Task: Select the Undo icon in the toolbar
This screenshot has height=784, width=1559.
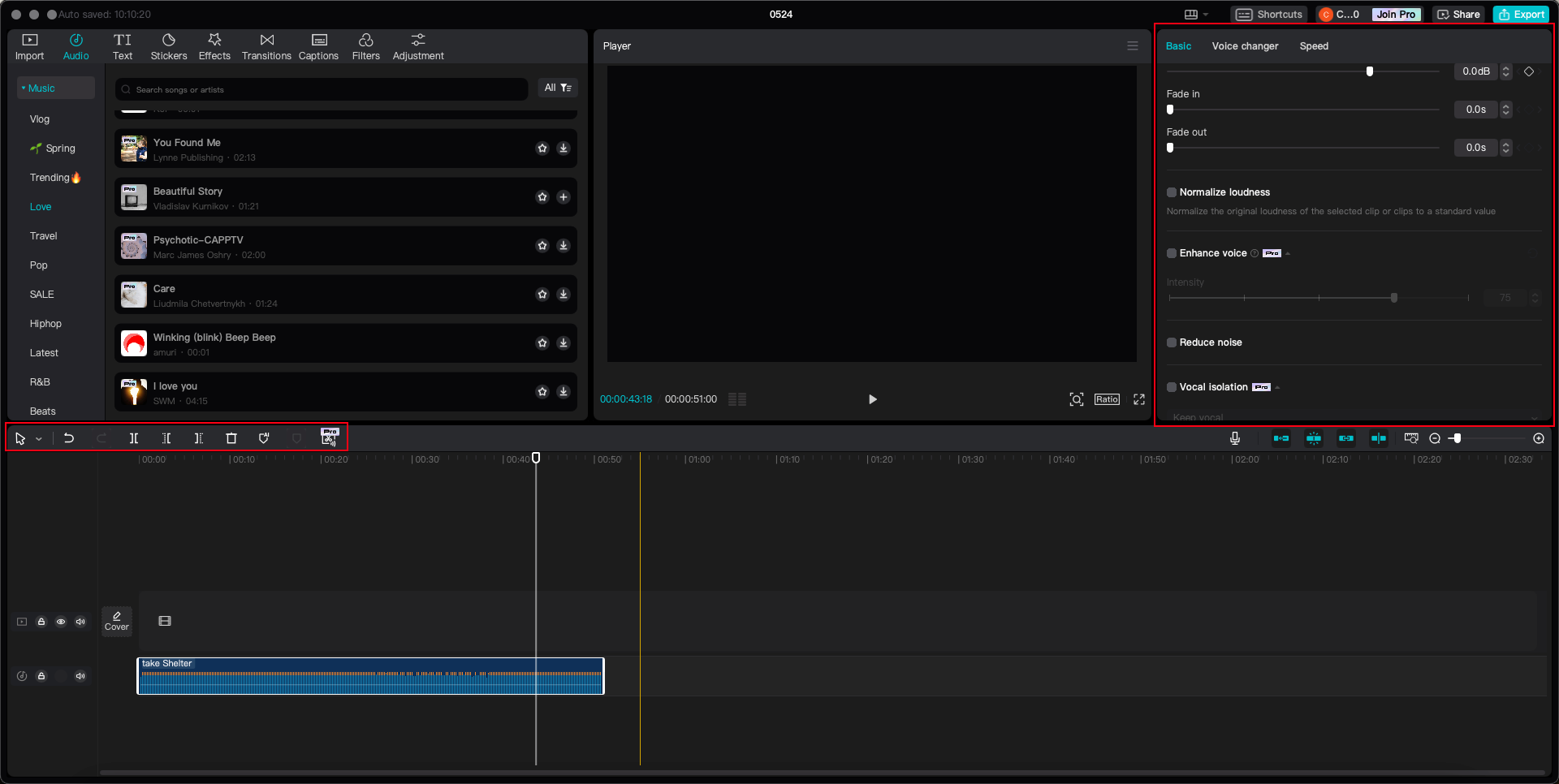Action: (x=69, y=438)
